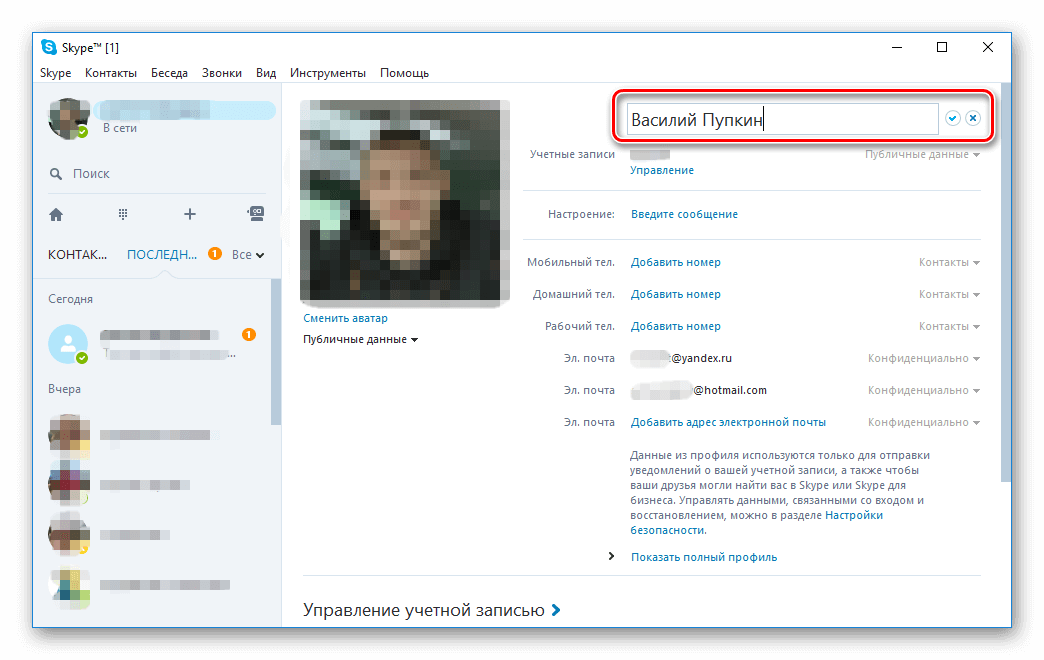This screenshot has width=1044, height=660.
Task: Click Добавить адрес электронной почты link
Action: click(728, 422)
